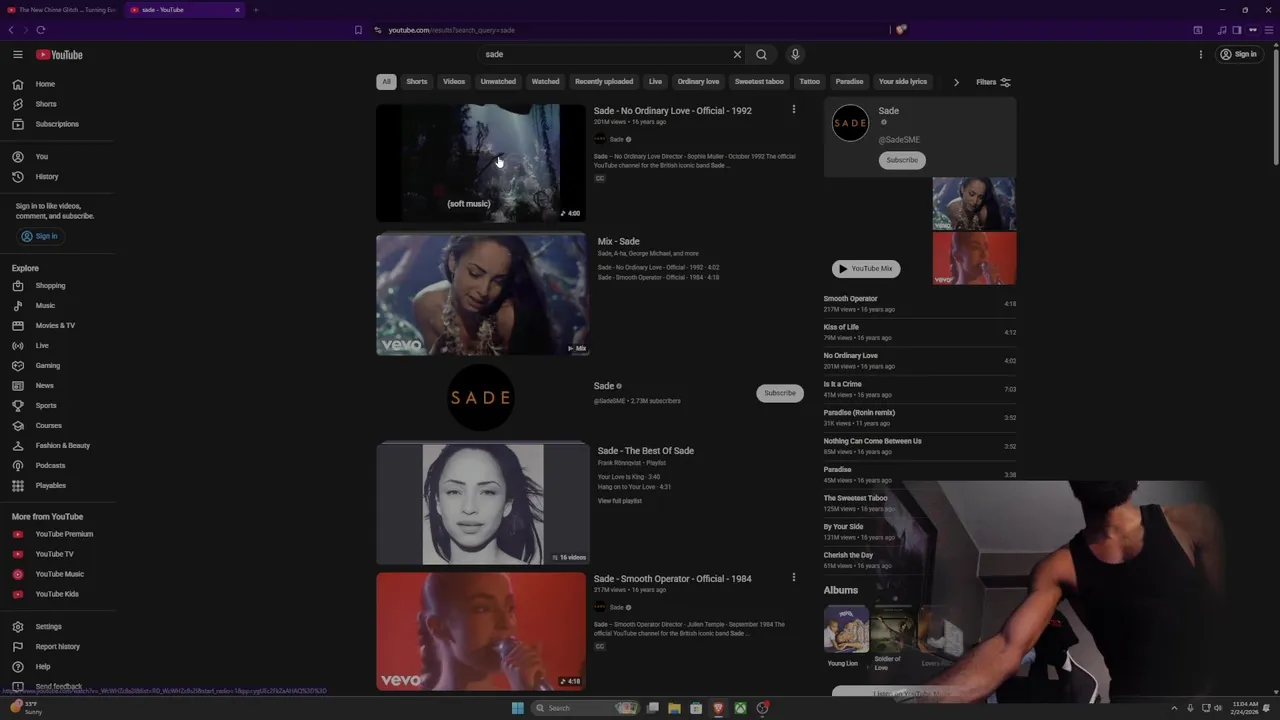Play Is It a Crime from track list
This screenshot has height=720, width=1280.
coord(919,389)
